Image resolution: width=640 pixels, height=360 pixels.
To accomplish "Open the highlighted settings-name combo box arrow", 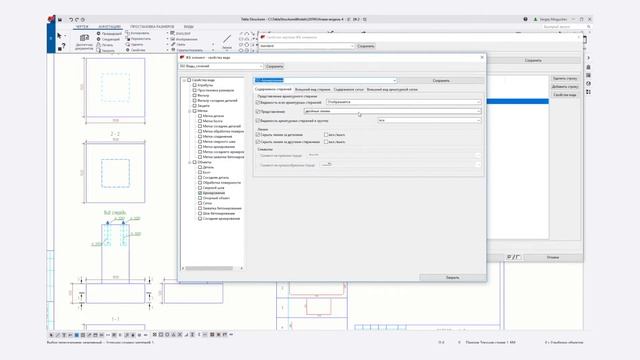I will (x=394, y=80).
